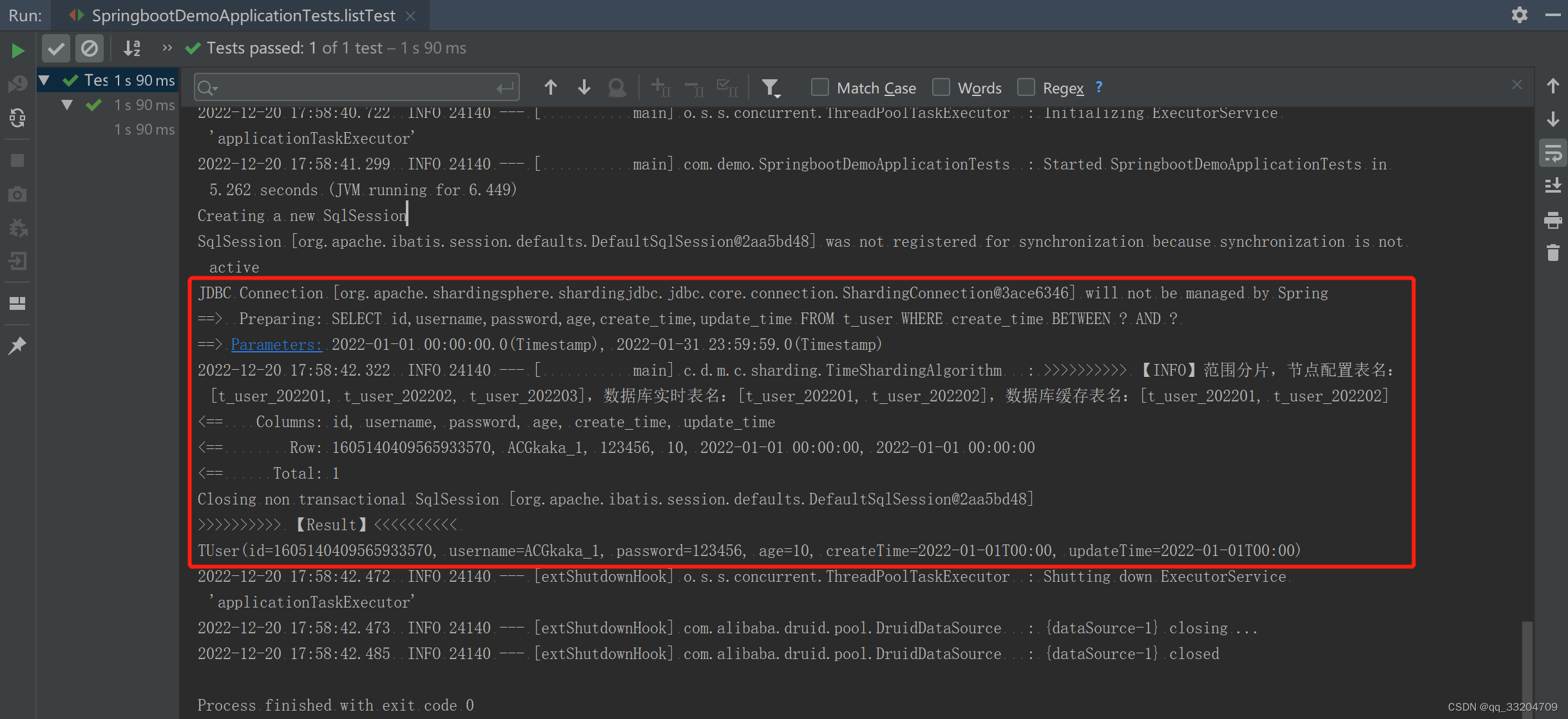Click the sort test results icon
Screen dimensions: 1568x719
[132, 47]
